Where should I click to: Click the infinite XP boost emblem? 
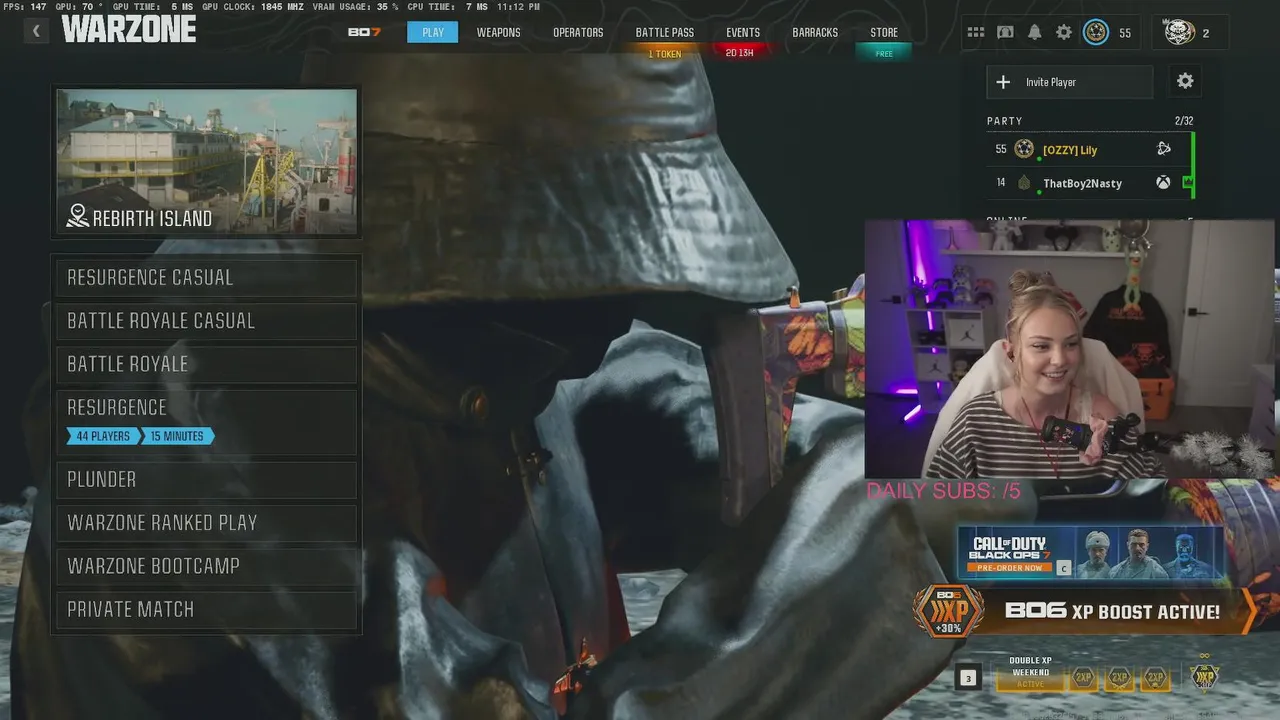(x=1205, y=674)
